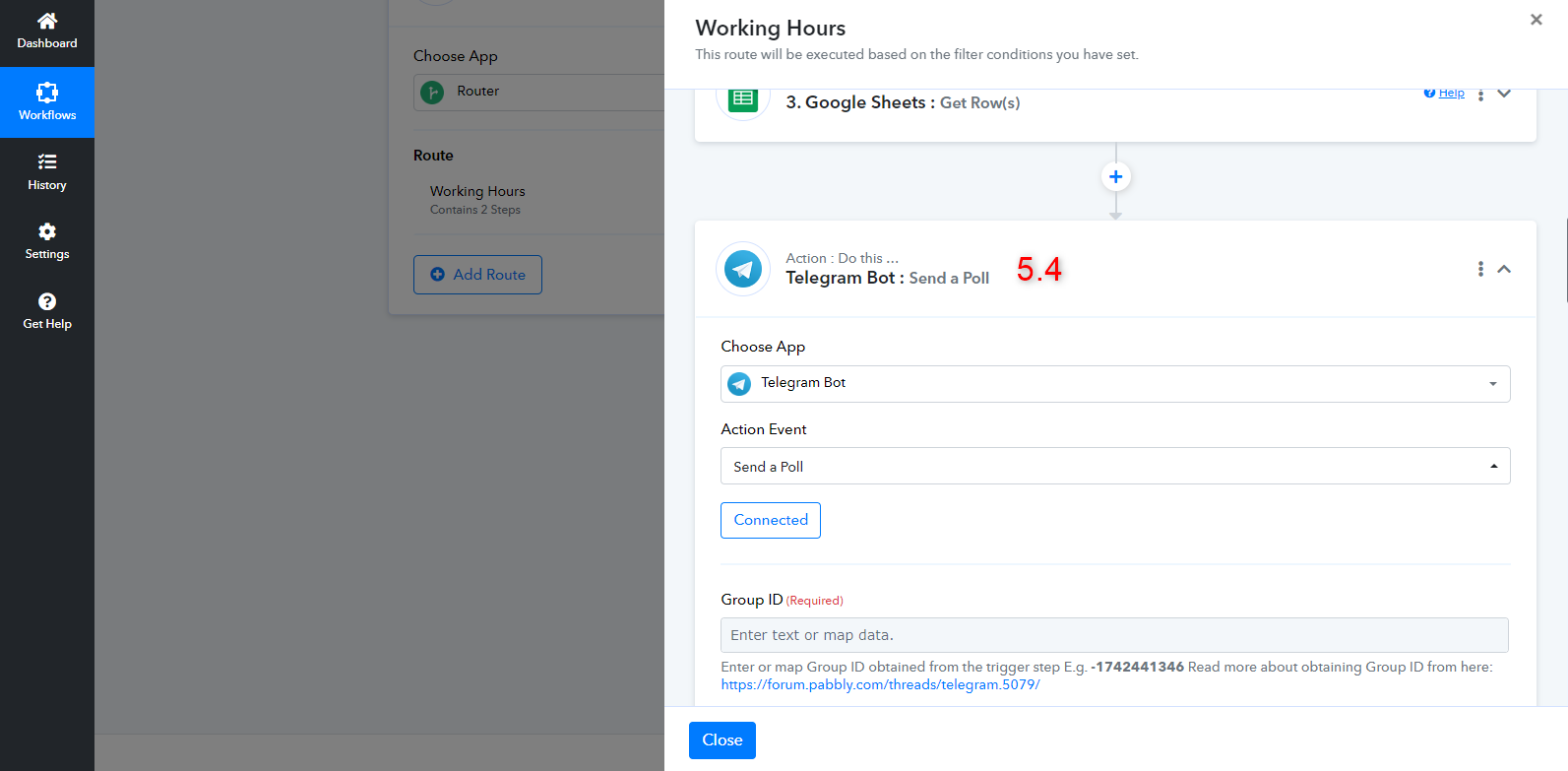The image size is (1568, 771).
Task: Open the Action Event Send a Poll dropdown
Action: tap(1115, 466)
